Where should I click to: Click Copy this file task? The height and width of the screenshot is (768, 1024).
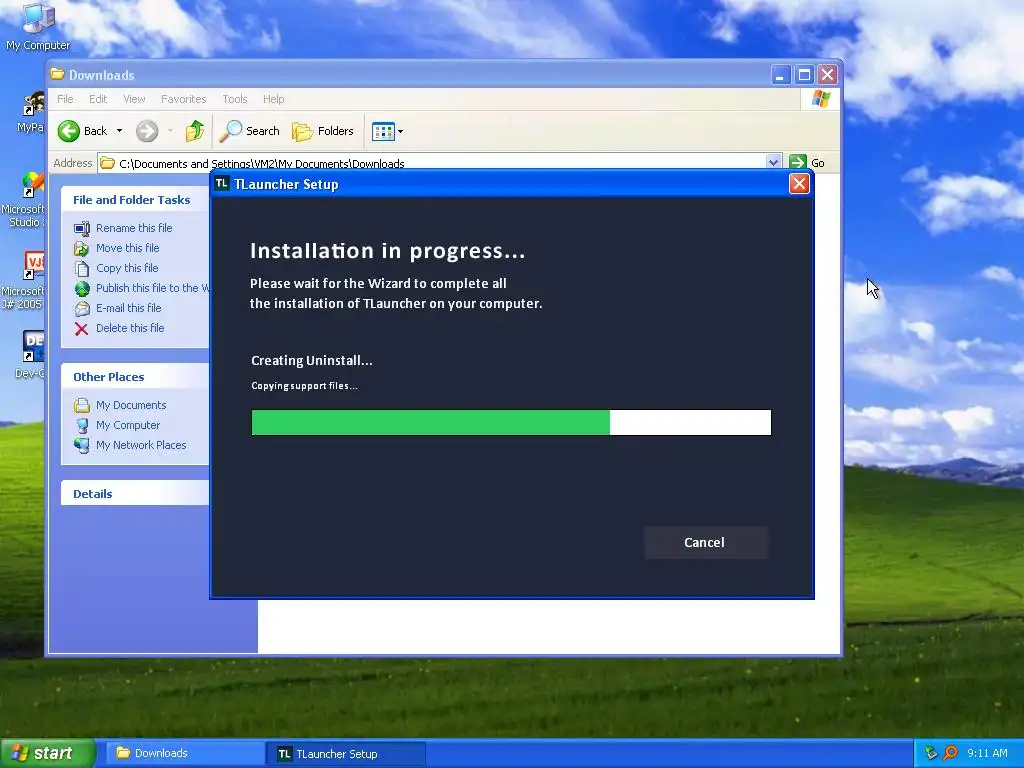[127, 268]
